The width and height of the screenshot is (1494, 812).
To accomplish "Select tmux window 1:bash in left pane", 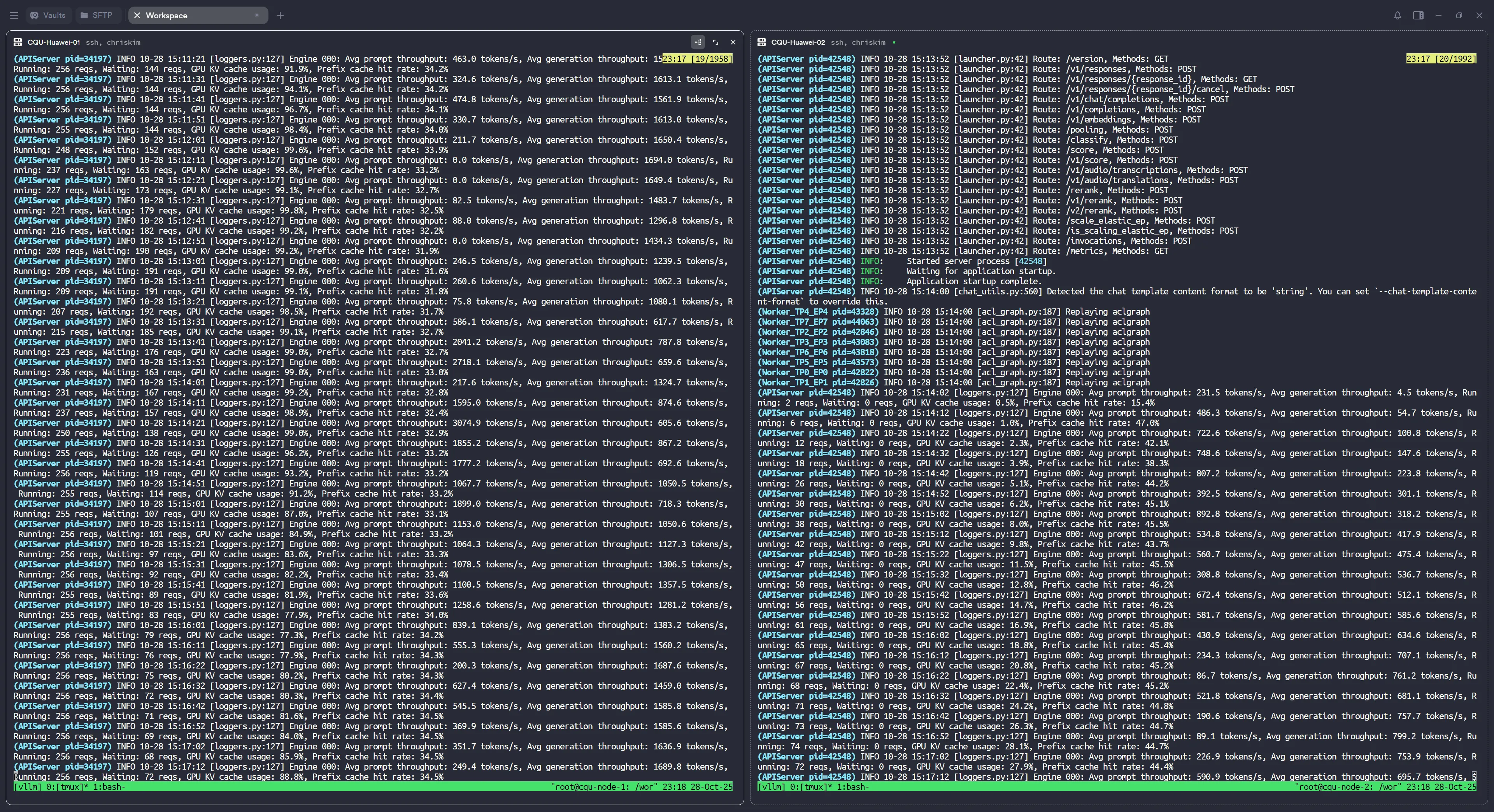I will point(109,787).
